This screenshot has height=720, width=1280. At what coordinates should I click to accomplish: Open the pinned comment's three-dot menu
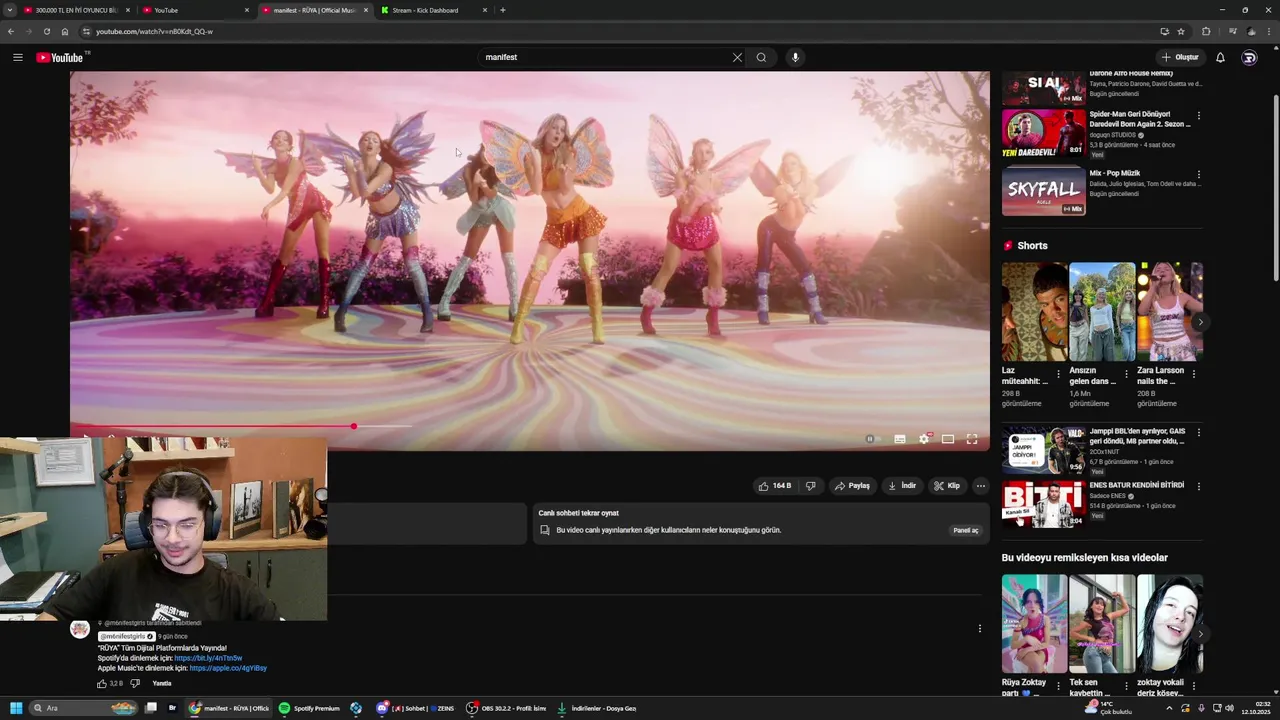pos(979,628)
